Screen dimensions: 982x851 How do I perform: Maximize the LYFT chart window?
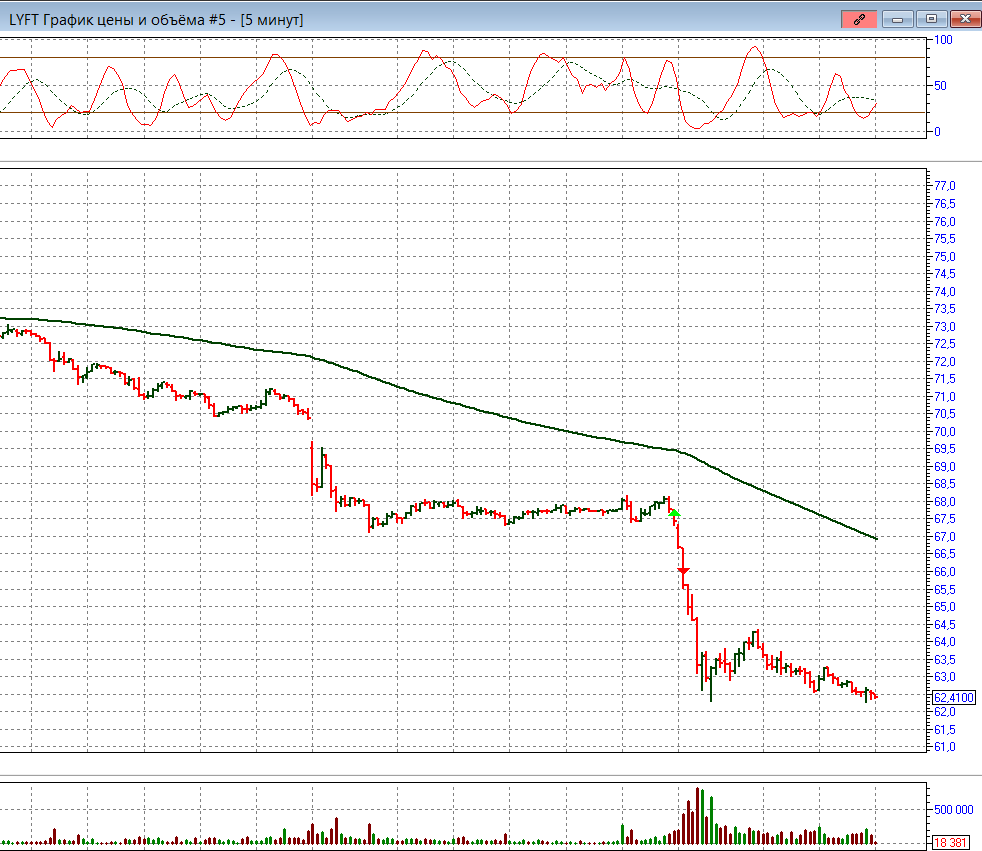click(x=931, y=19)
